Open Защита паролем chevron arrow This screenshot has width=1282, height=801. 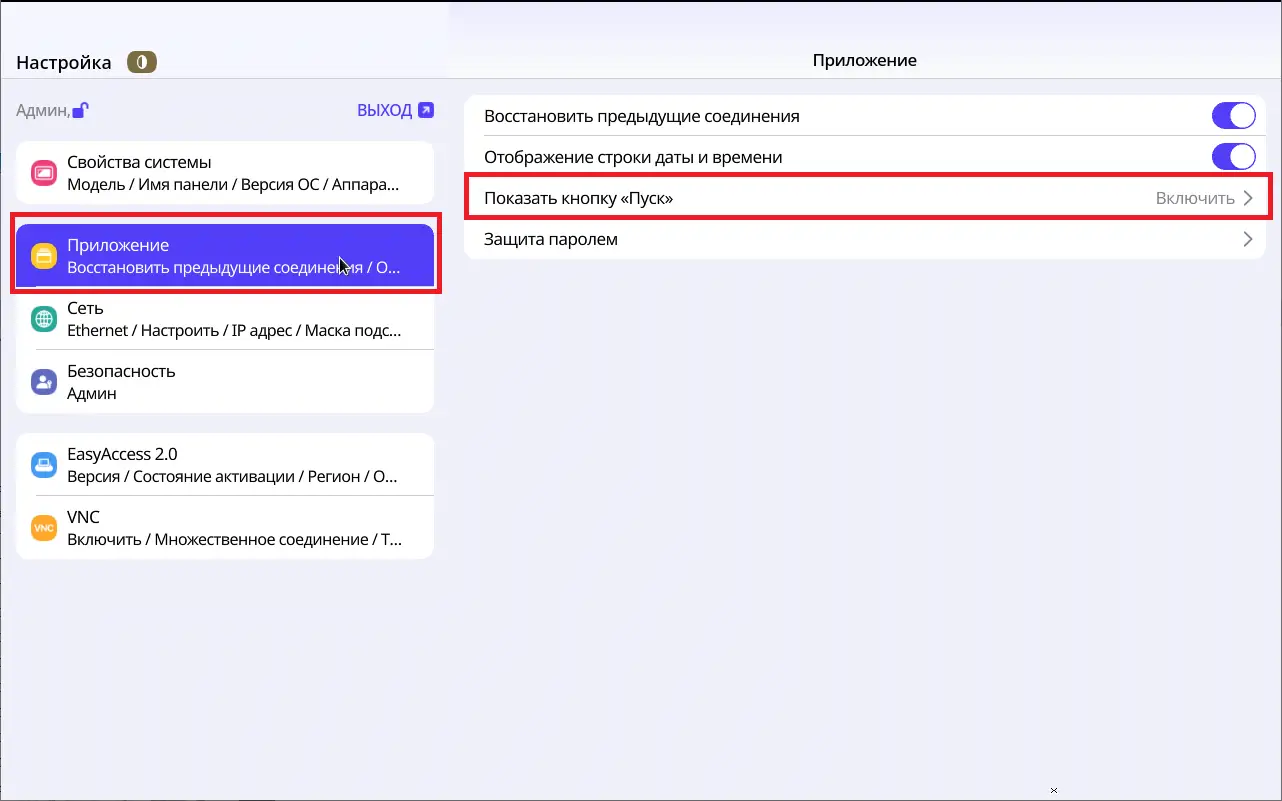click(1247, 239)
